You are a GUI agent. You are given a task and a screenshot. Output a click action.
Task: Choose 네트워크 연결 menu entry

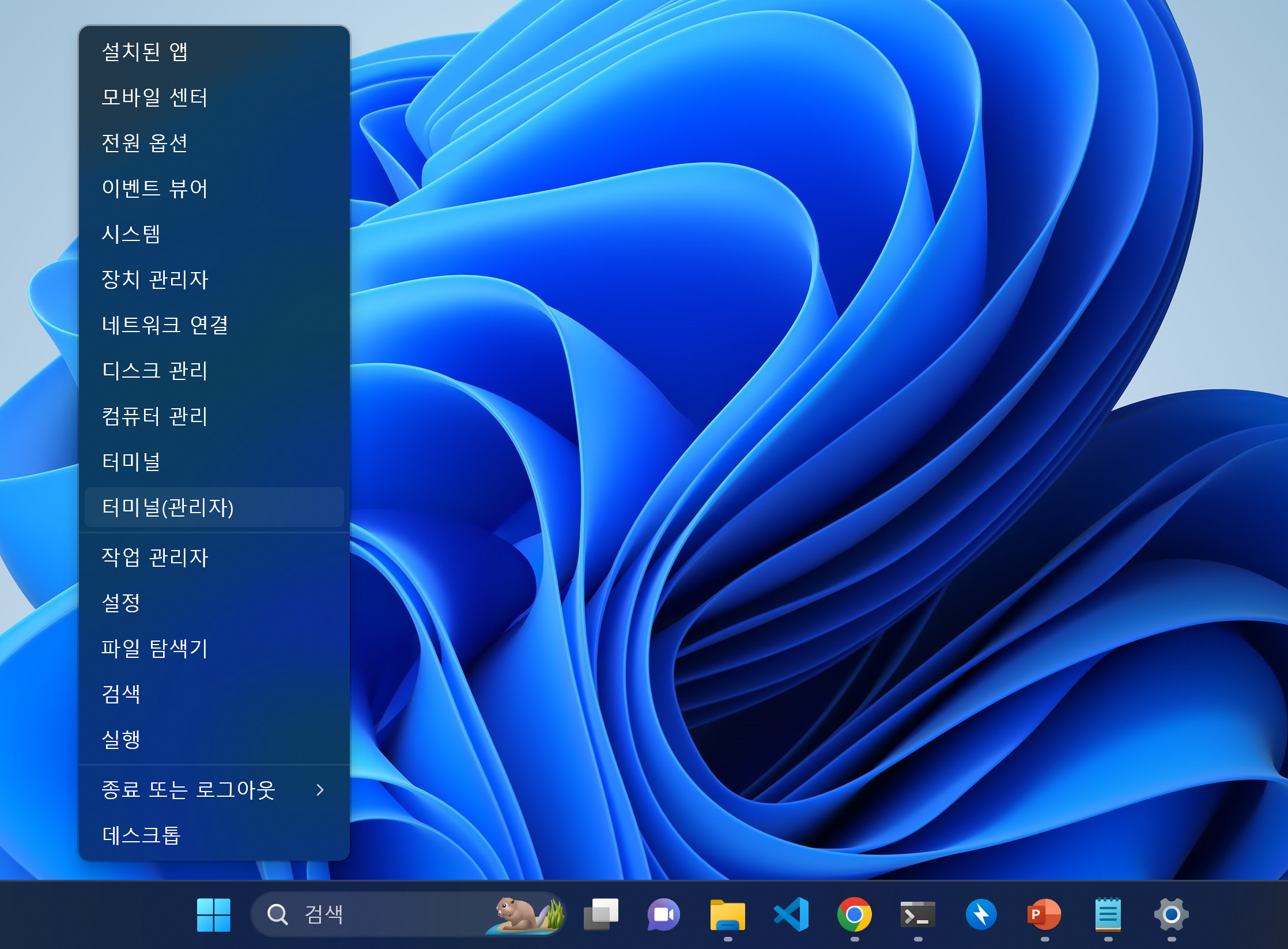(214, 325)
